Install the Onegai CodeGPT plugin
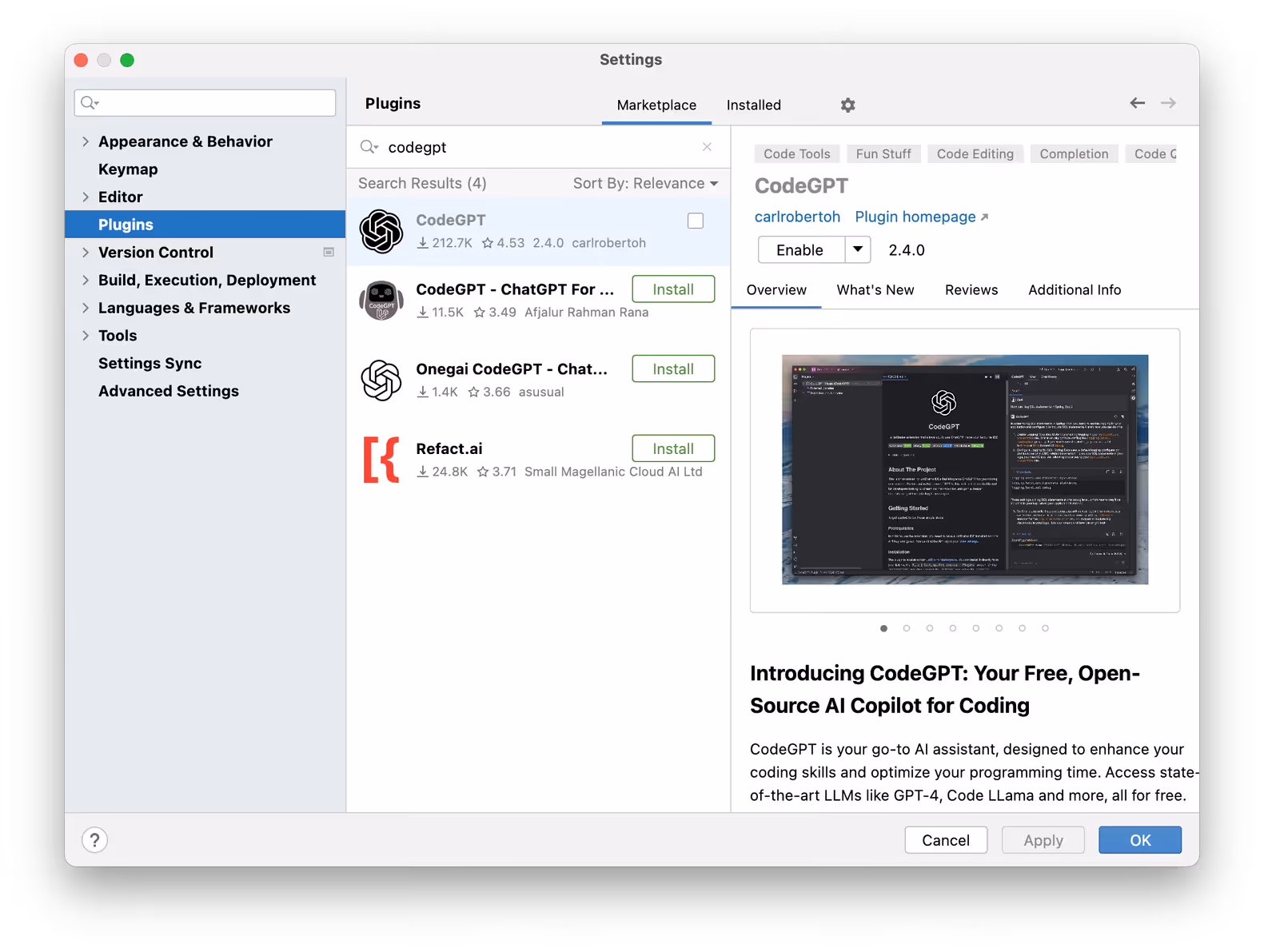 coord(673,369)
